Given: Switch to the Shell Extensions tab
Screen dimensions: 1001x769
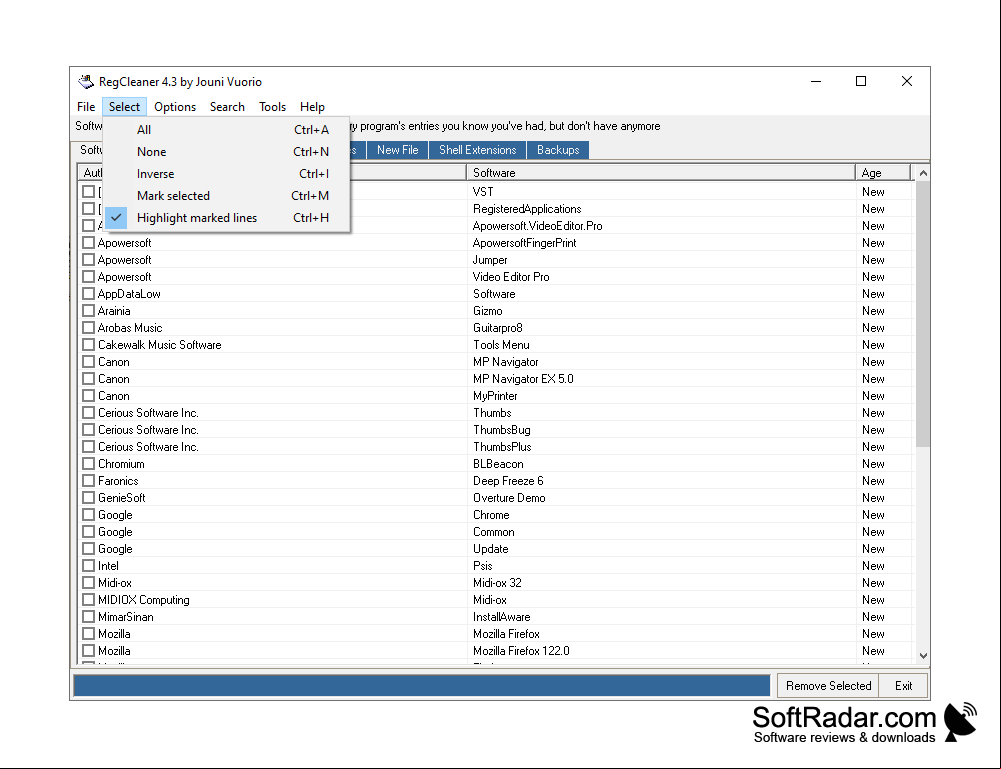Looking at the screenshot, I should [478, 150].
